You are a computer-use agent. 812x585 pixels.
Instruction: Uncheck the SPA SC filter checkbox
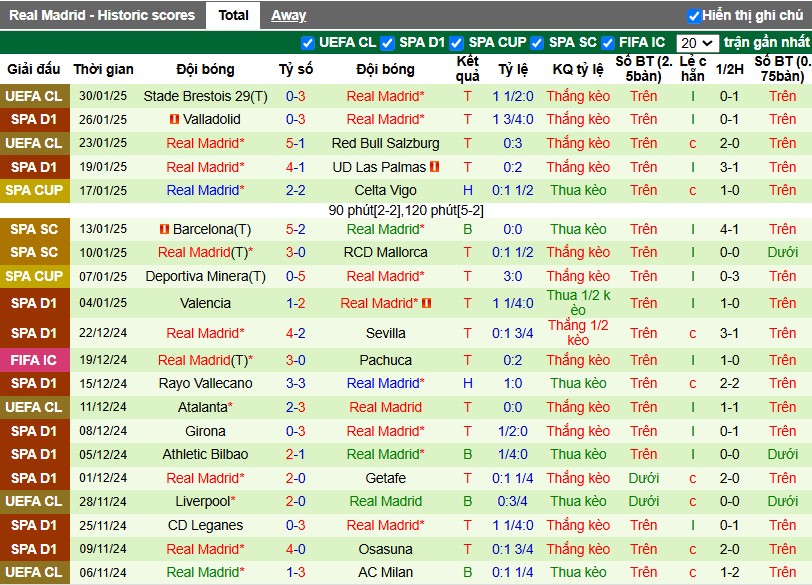click(537, 43)
